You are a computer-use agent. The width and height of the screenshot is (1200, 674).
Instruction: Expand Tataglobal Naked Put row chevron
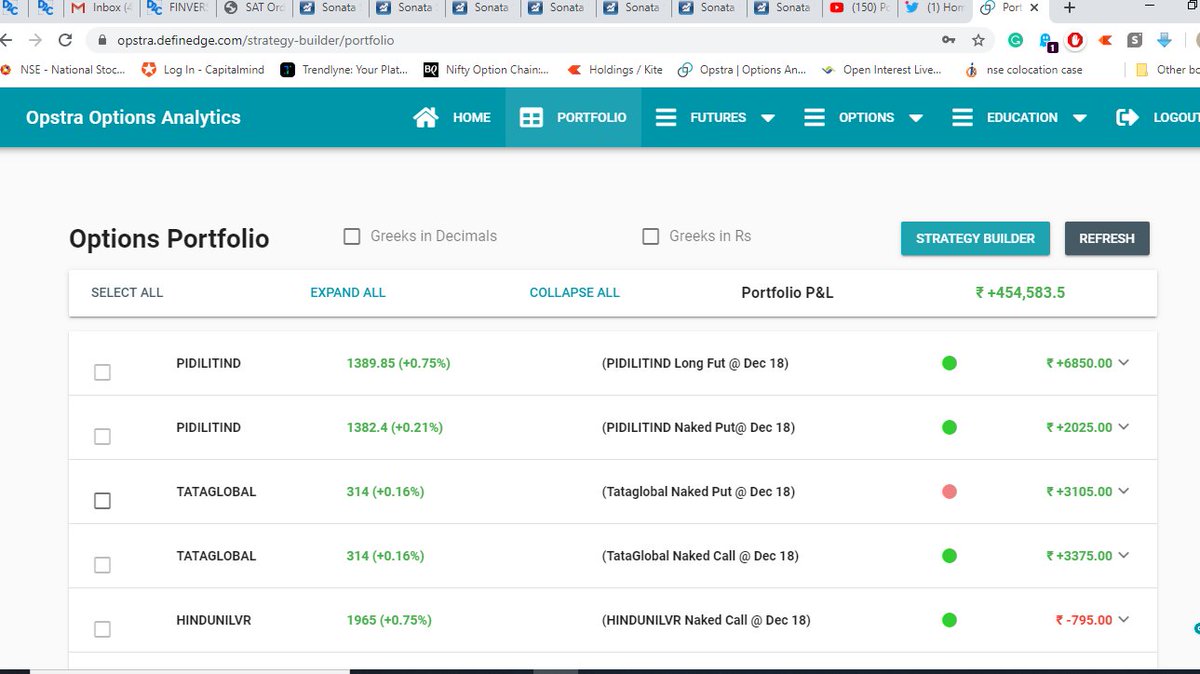[1124, 491]
